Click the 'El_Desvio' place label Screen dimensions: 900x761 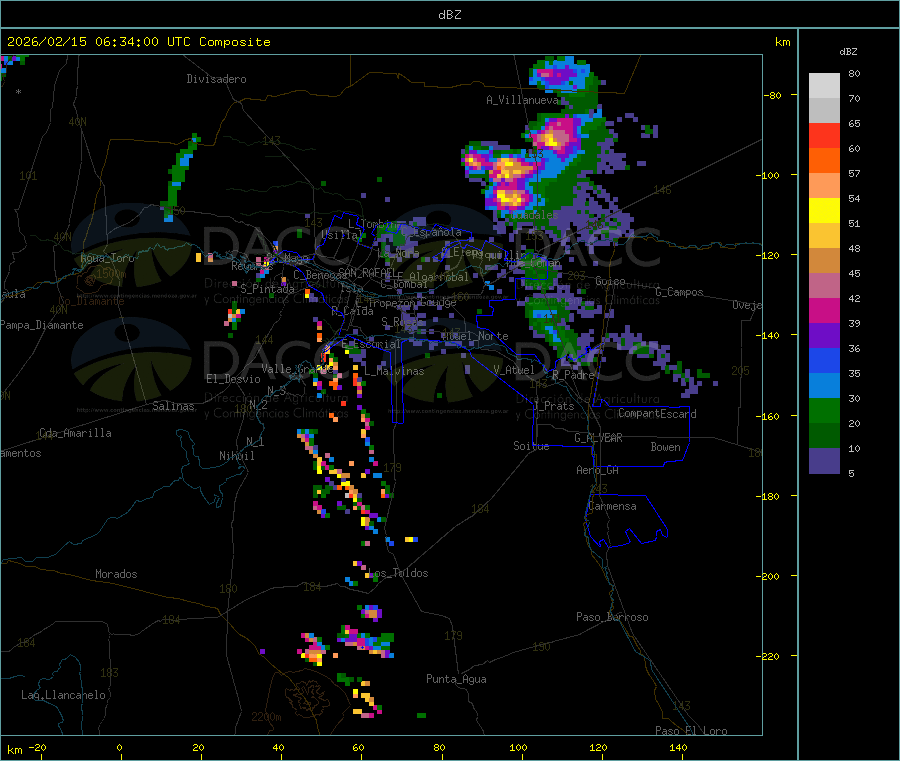pos(233,379)
